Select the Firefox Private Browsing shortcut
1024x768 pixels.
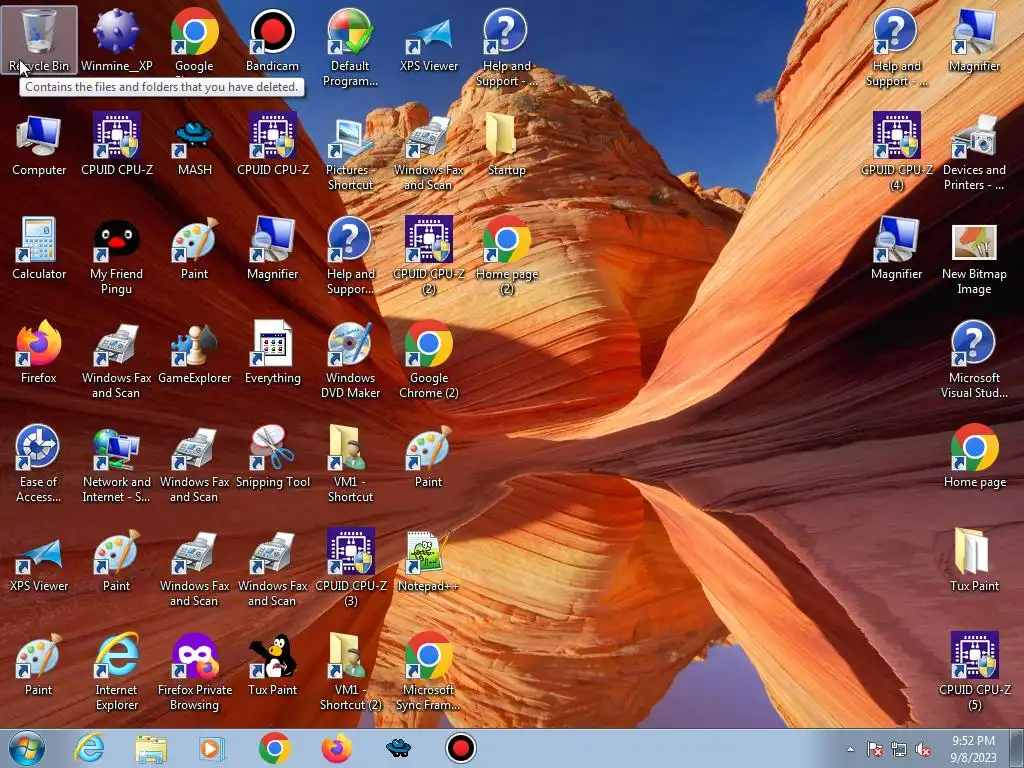coord(195,671)
